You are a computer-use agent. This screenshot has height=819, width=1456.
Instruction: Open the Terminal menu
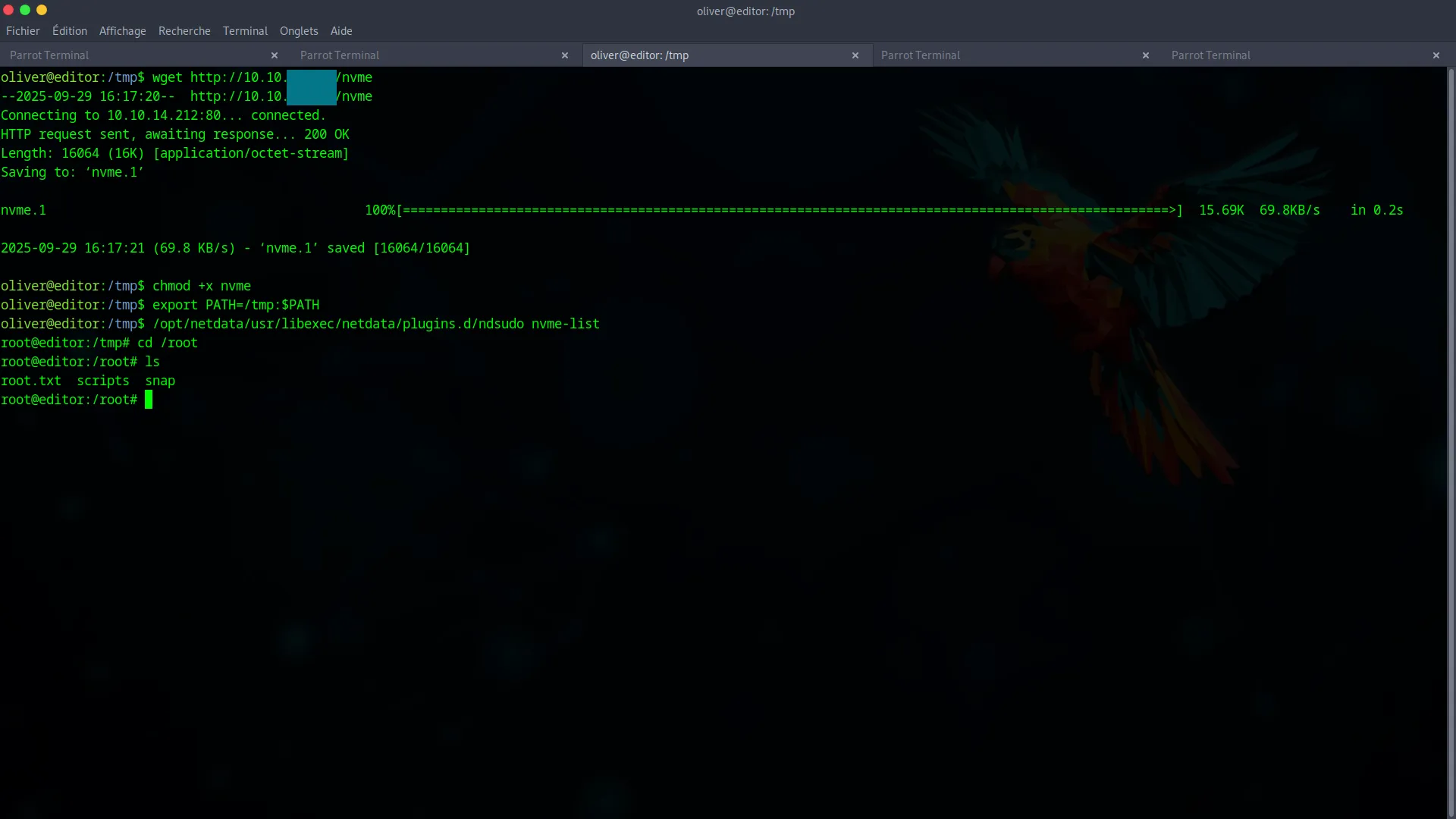tap(244, 31)
